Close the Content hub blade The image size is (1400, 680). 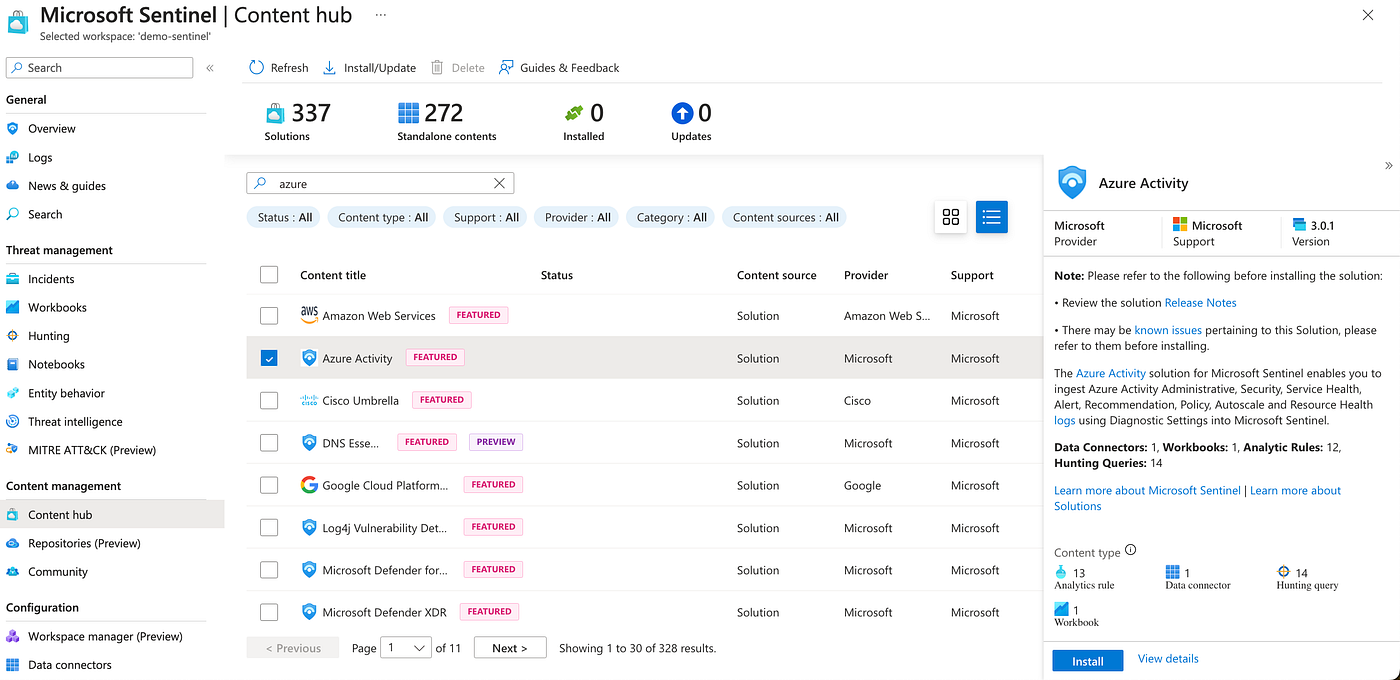(x=1368, y=15)
